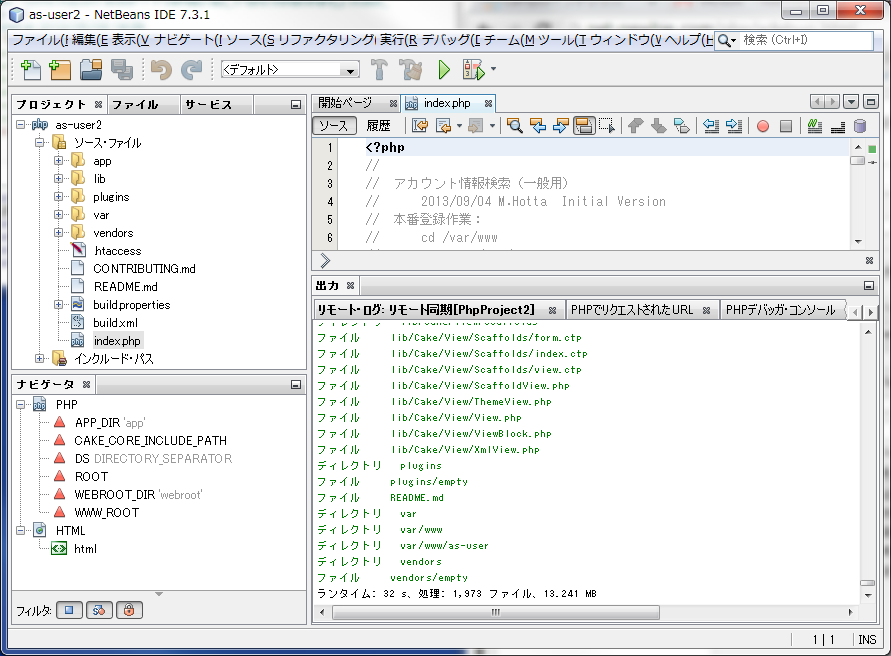Open the 履歴 history view
The height and width of the screenshot is (656, 891).
click(378, 126)
